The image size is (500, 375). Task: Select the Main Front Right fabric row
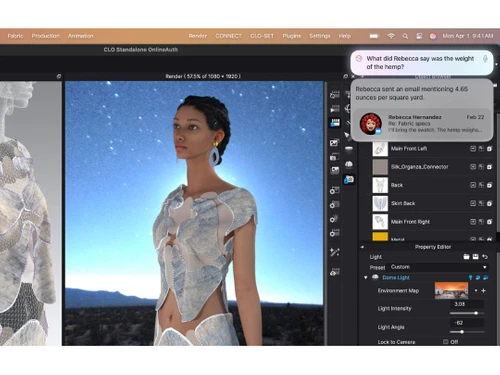click(428, 222)
